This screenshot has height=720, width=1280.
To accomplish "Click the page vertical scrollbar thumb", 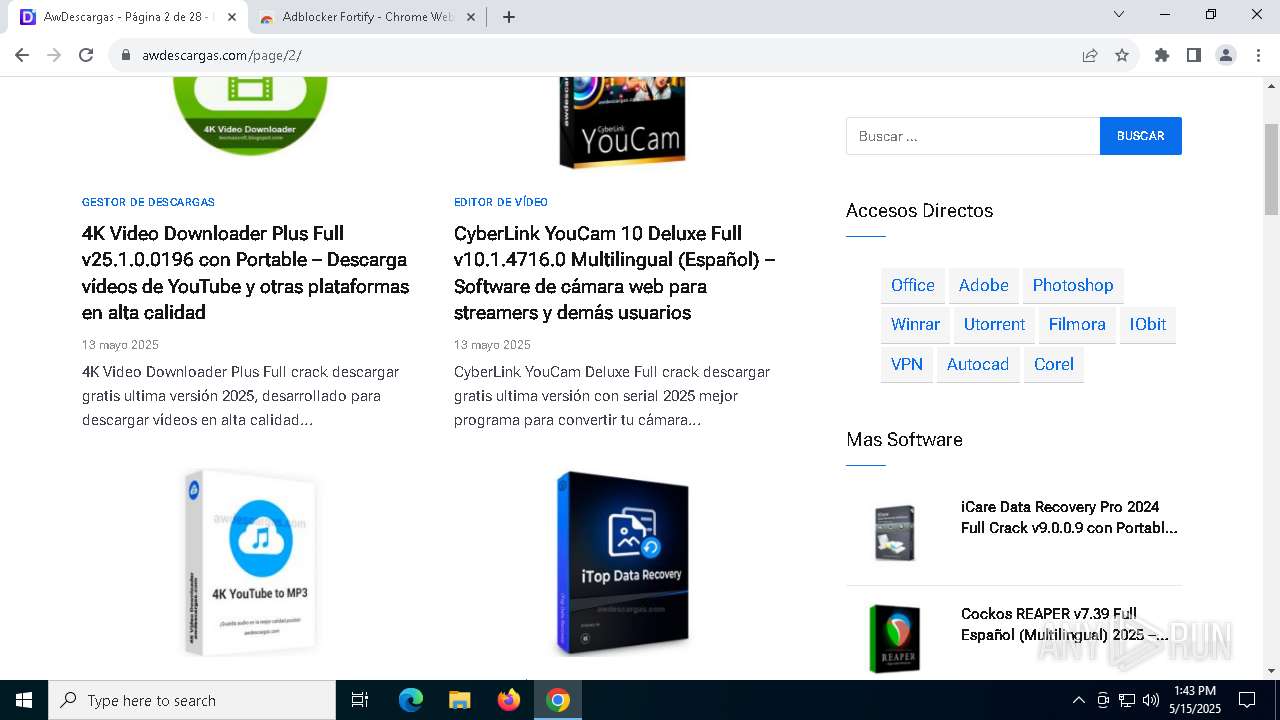I will pyautogui.click(x=1271, y=170).
